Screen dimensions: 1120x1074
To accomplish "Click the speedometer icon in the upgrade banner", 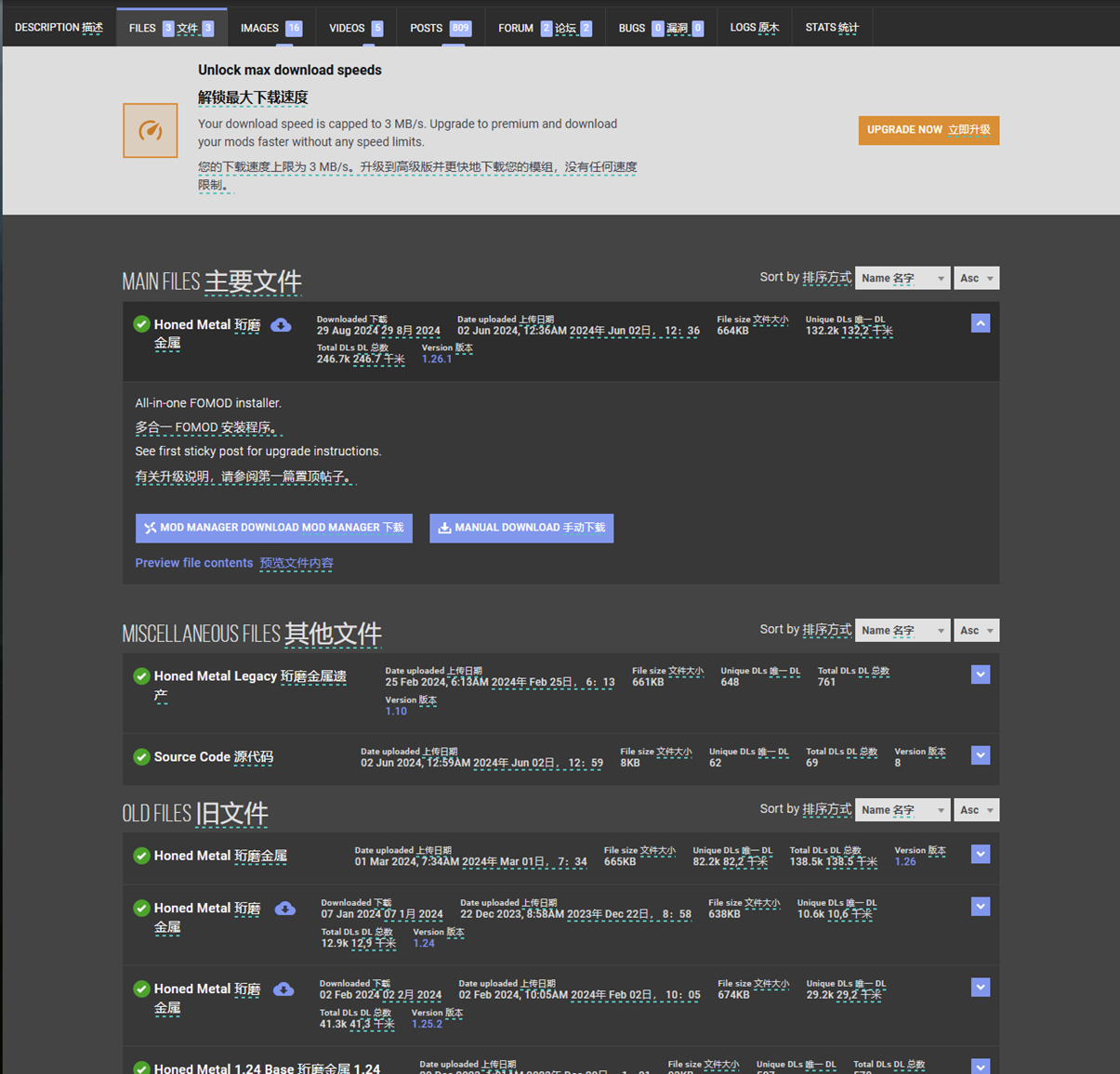I will click(x=150, y=130).
